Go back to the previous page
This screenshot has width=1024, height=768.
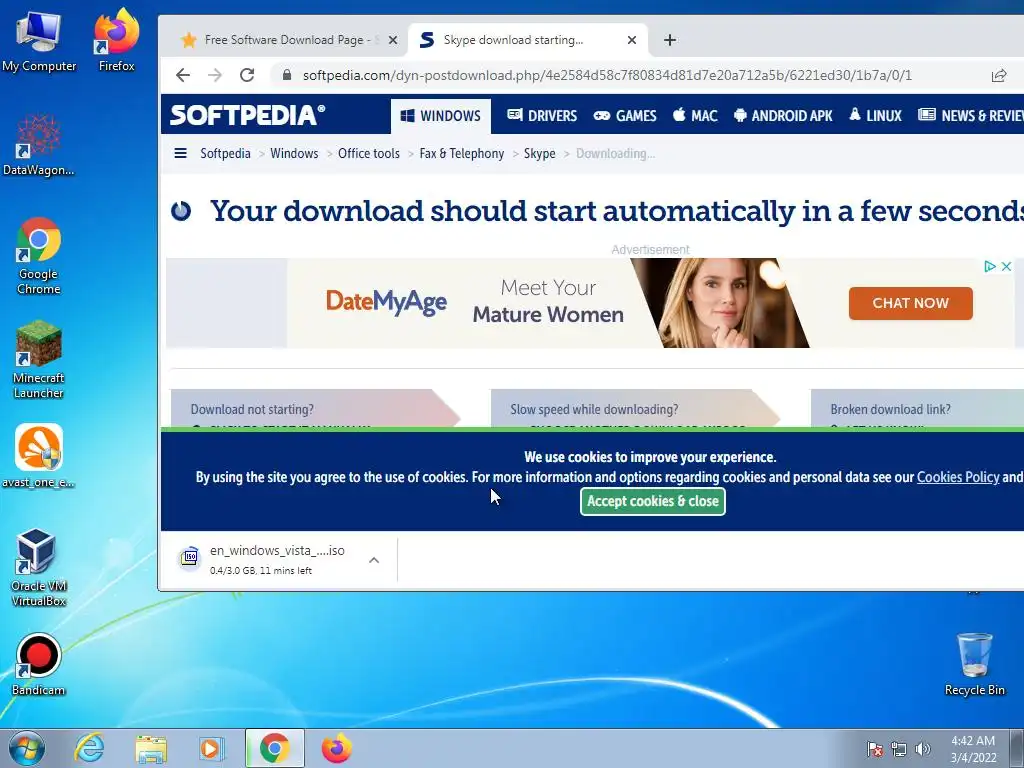183,75
